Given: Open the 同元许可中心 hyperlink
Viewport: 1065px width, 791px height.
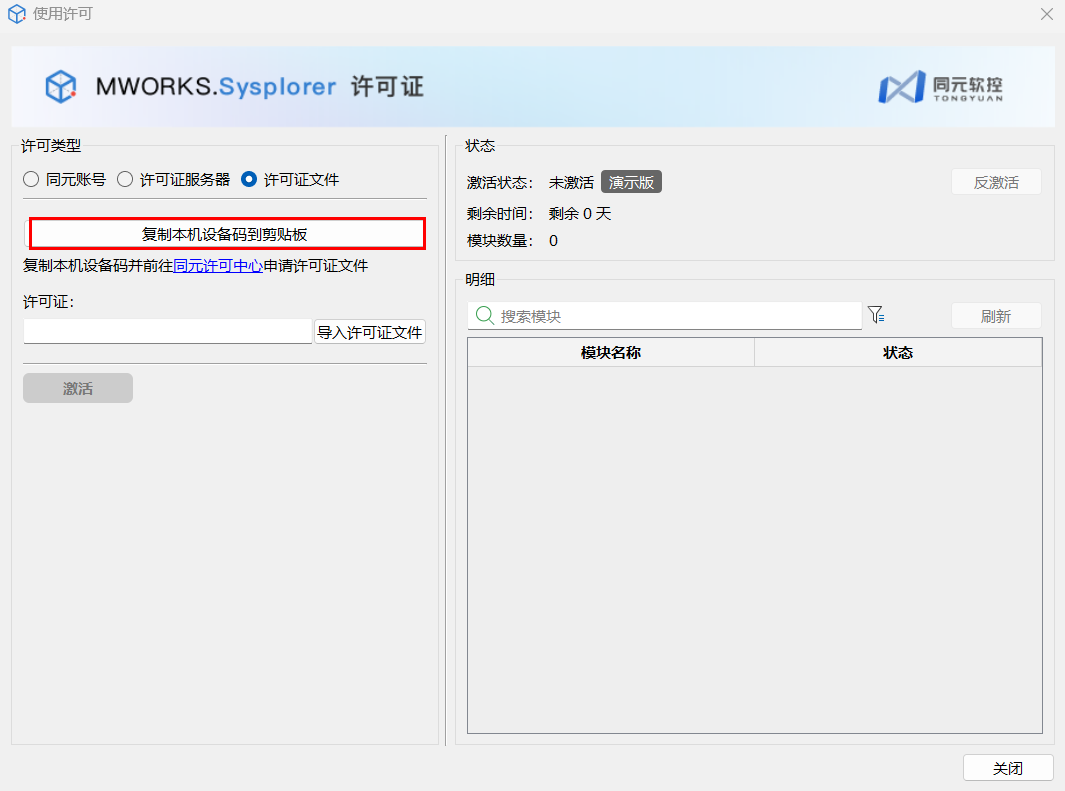Looking at the screenshot, I should [x=218, y=266].
